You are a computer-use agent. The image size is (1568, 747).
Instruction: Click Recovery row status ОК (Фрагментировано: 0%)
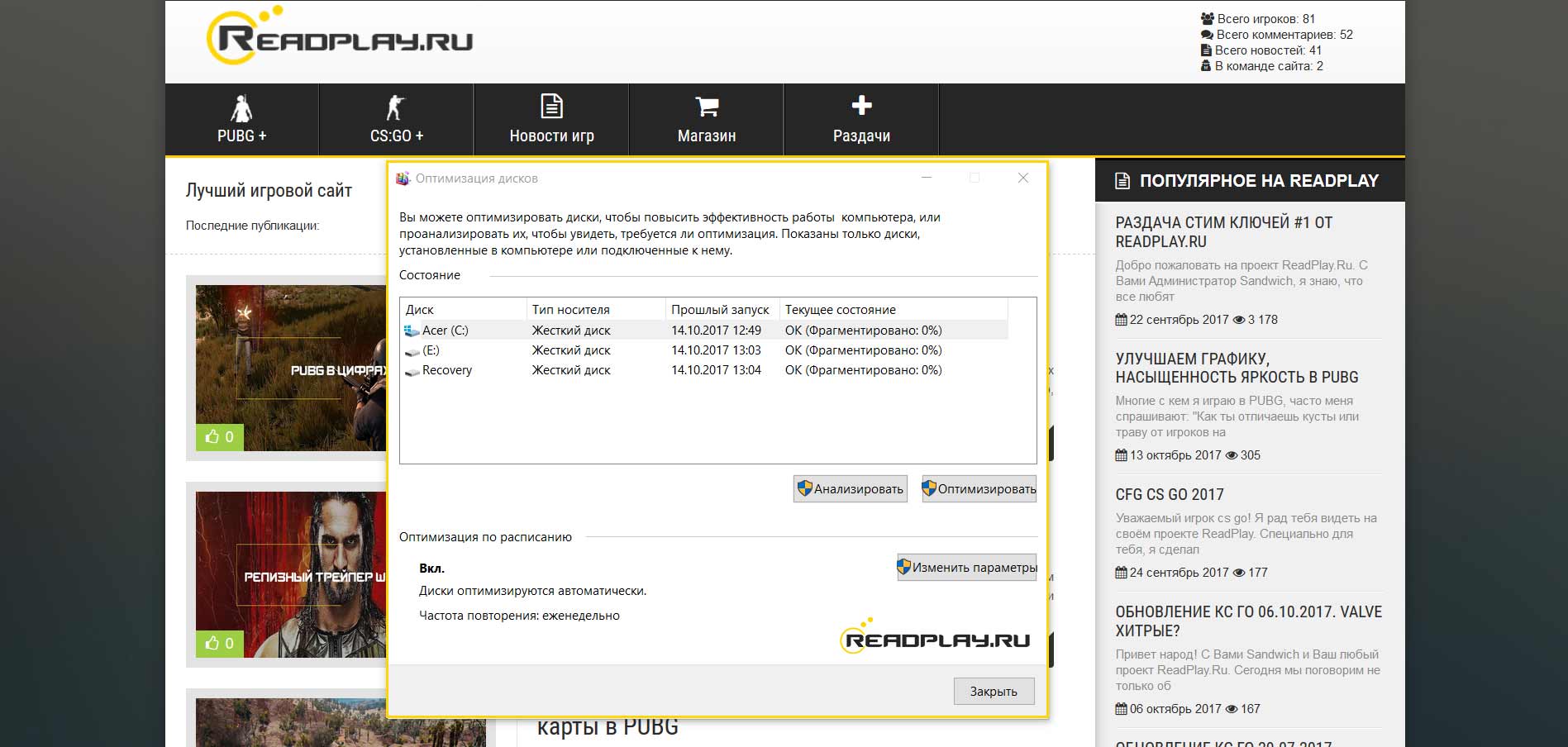863,370
